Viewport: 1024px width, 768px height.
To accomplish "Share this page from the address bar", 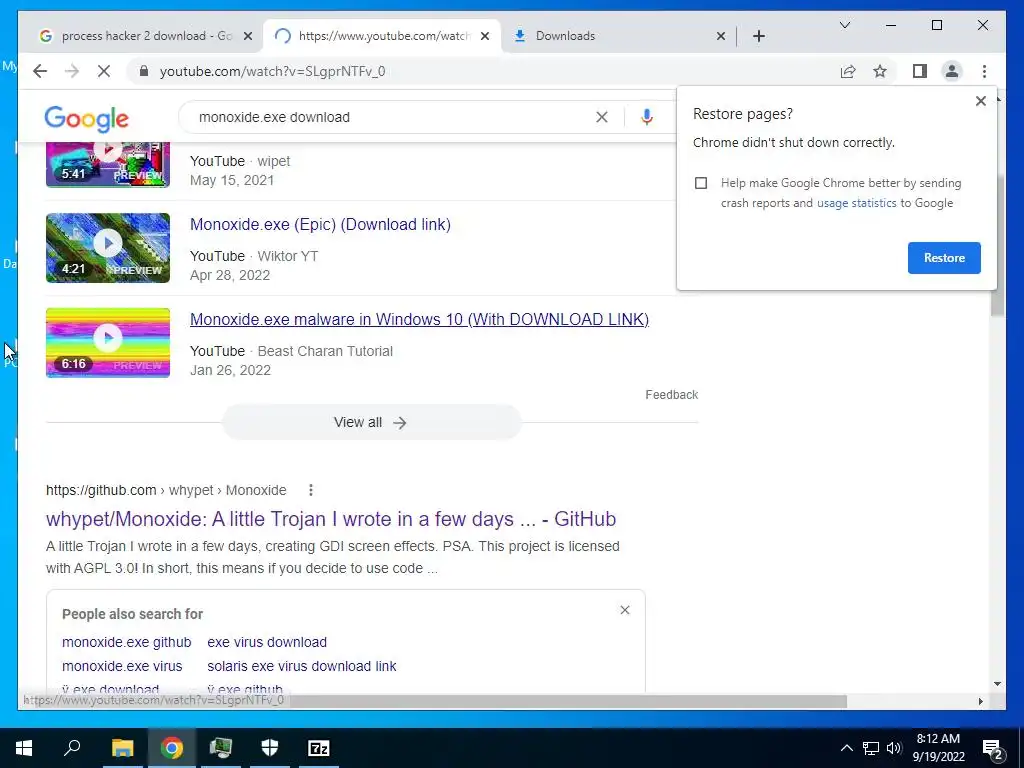I will click(x=848, y=71).
